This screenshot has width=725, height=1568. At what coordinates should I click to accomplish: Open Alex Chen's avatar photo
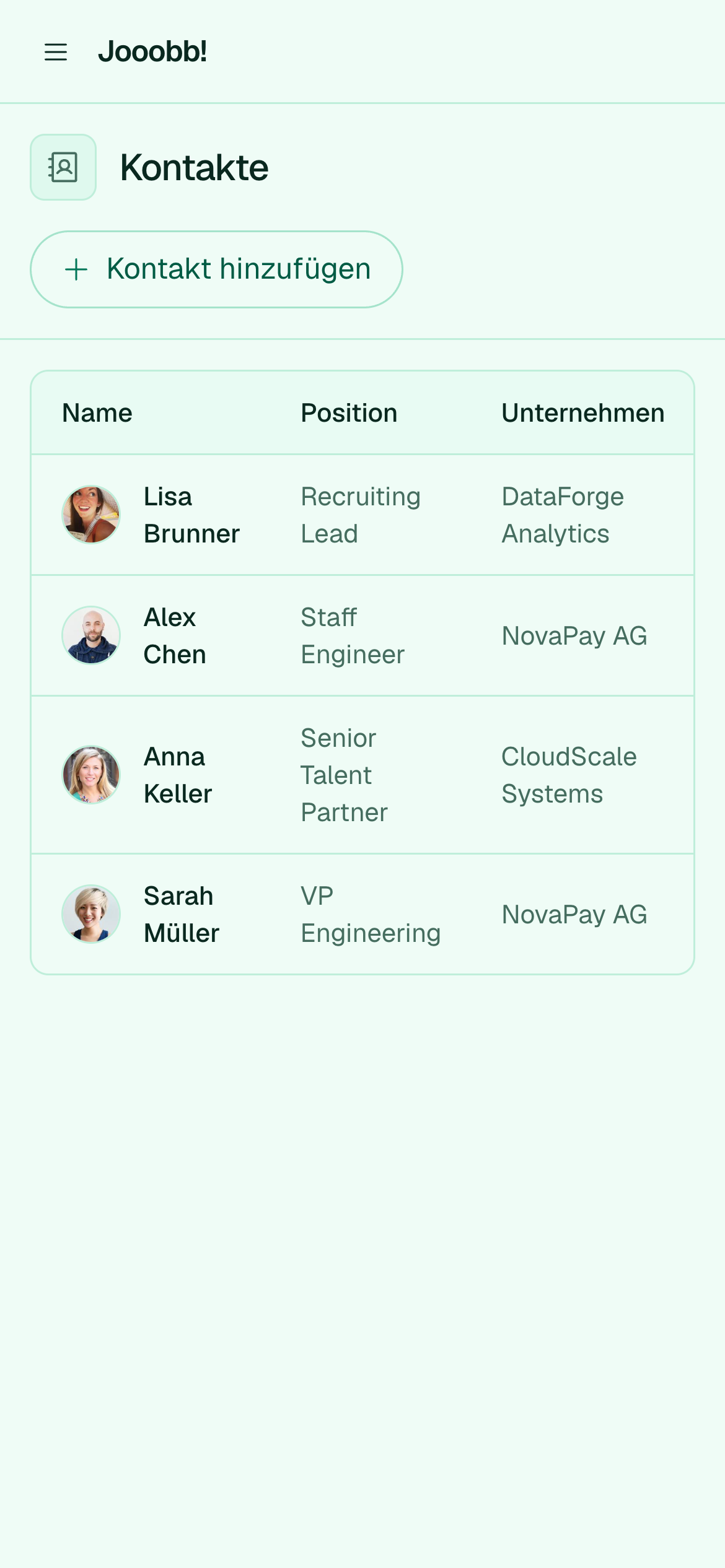(91, 635)
